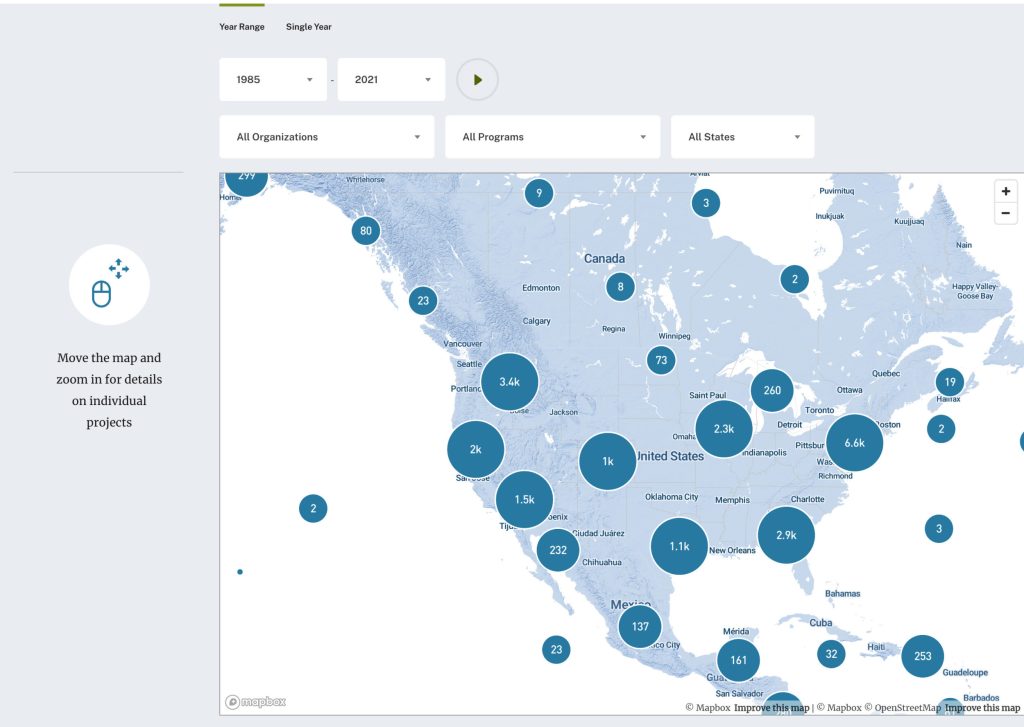Expand the All States dropdown

(743, 136)
